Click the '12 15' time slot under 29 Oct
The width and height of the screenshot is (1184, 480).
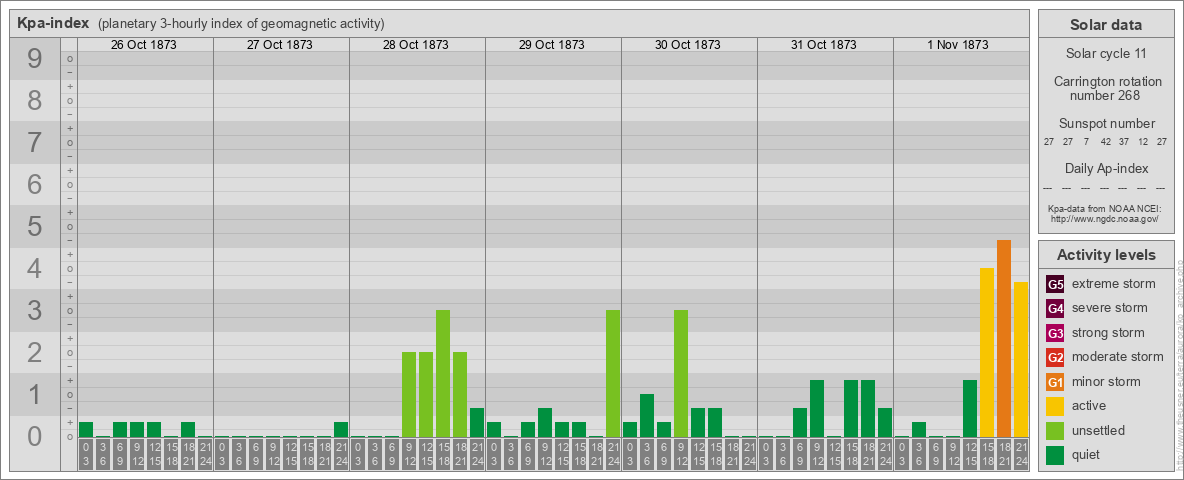click(562, 454)
